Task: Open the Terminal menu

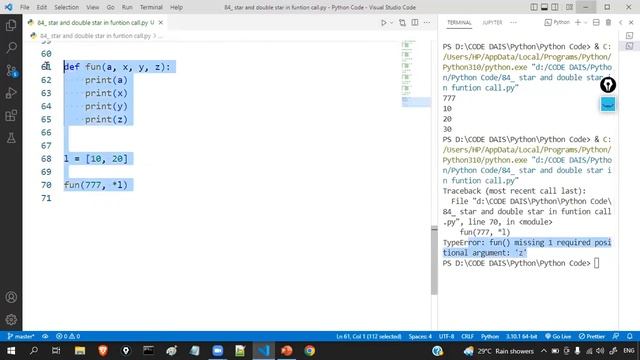Action: click(151, 7)
